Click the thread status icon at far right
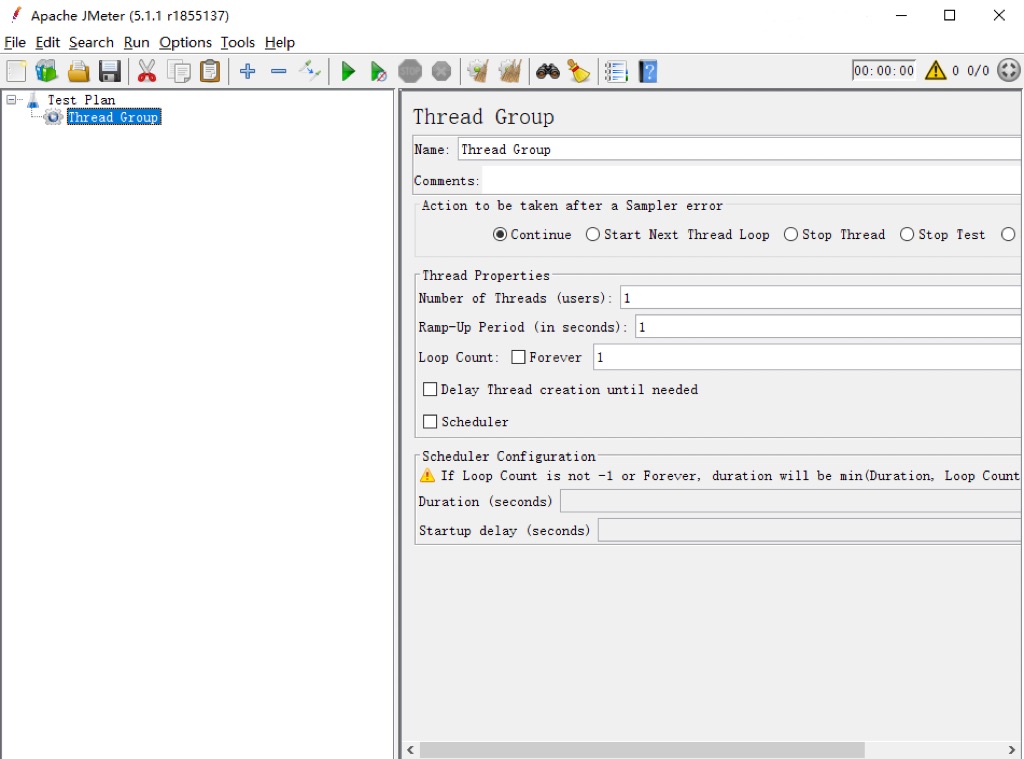 (1008, 70)
